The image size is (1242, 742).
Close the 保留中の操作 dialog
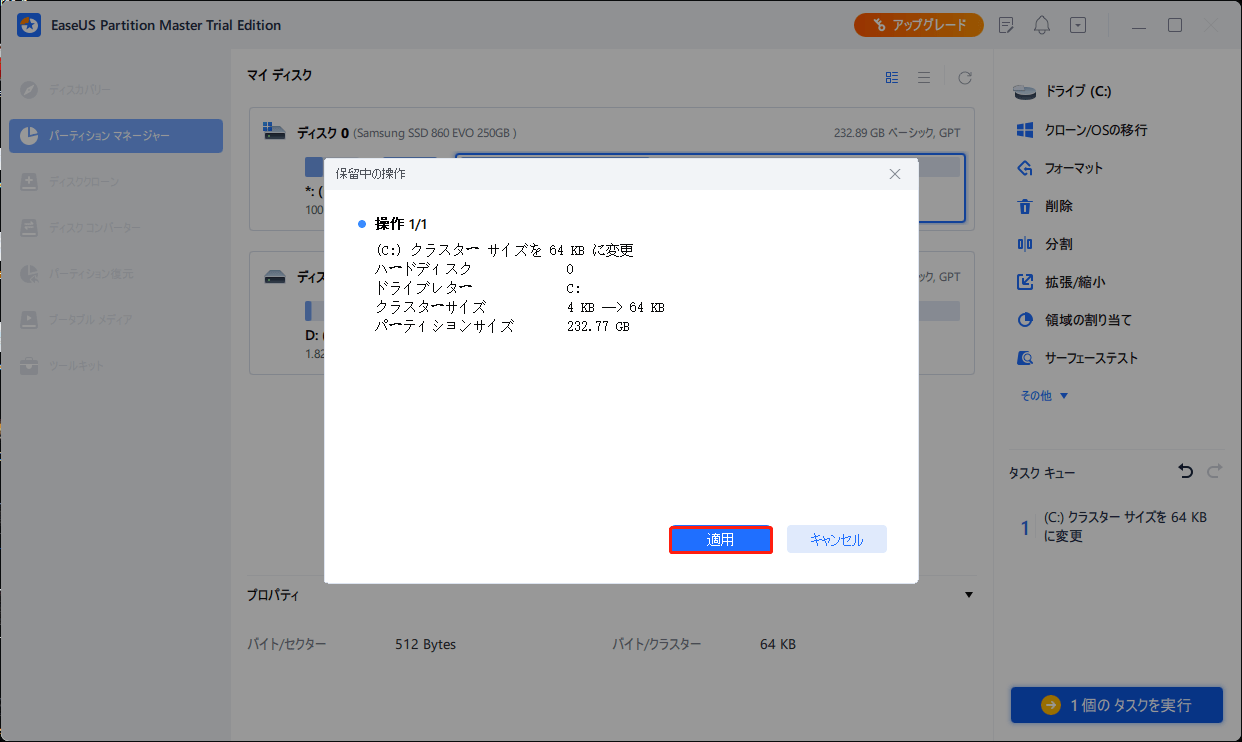click(895, 174)
